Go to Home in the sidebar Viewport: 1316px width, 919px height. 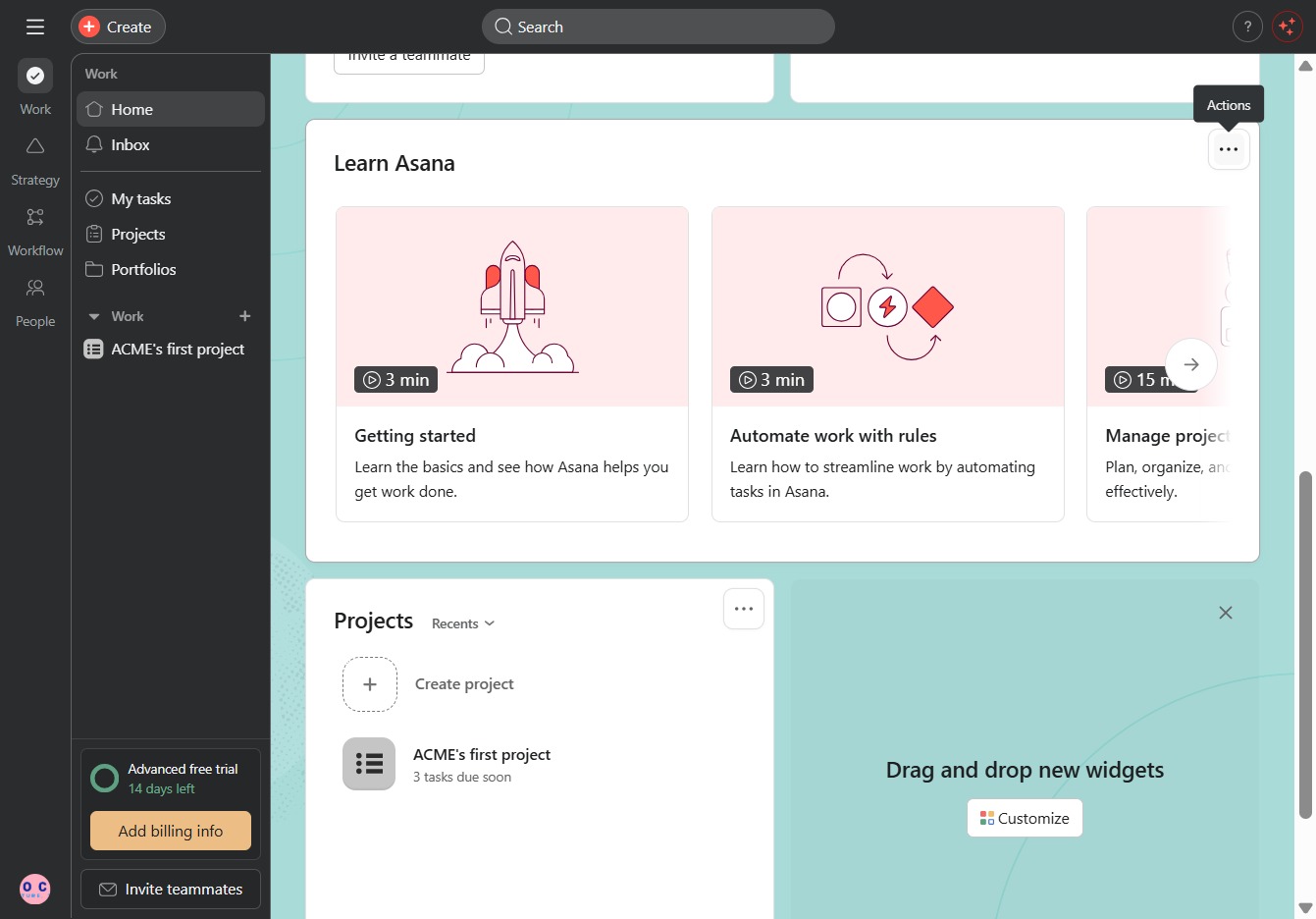point(171,109)
